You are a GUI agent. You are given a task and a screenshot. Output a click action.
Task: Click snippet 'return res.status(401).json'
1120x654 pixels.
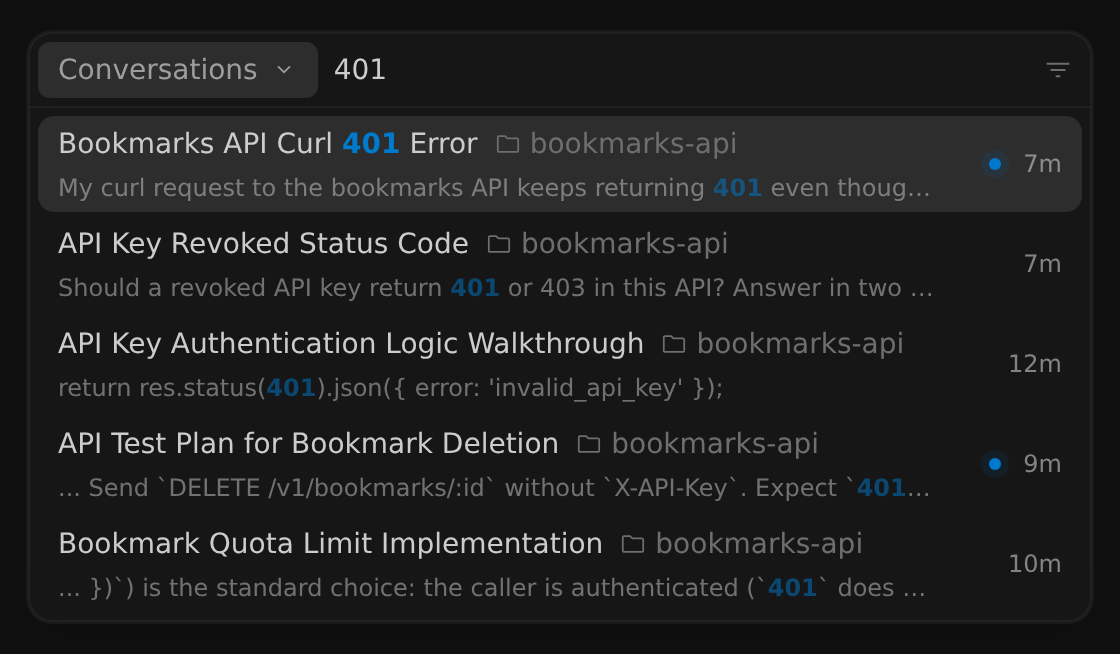[x=391, y=388]
